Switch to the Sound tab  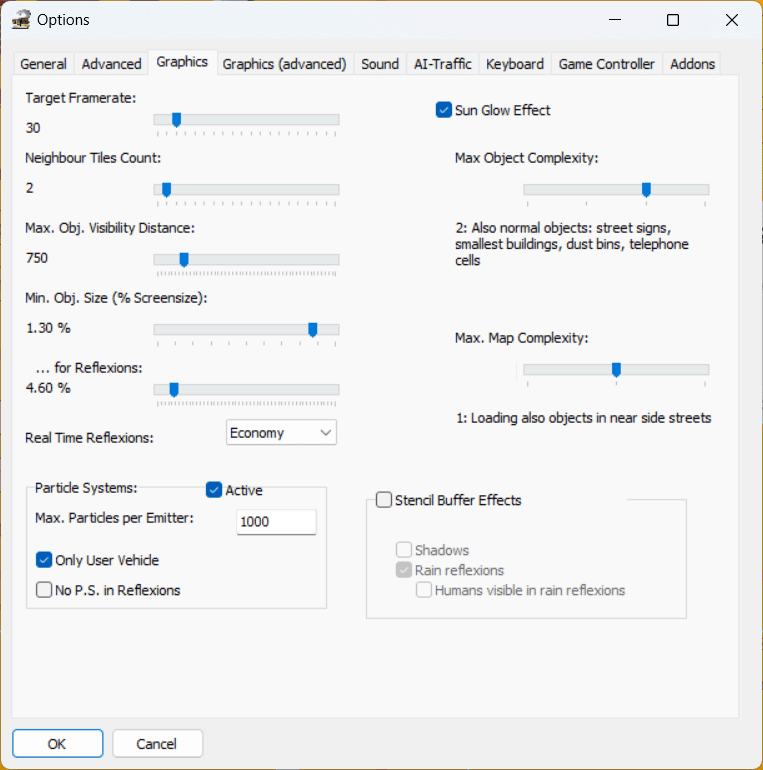tap(380, 64)
